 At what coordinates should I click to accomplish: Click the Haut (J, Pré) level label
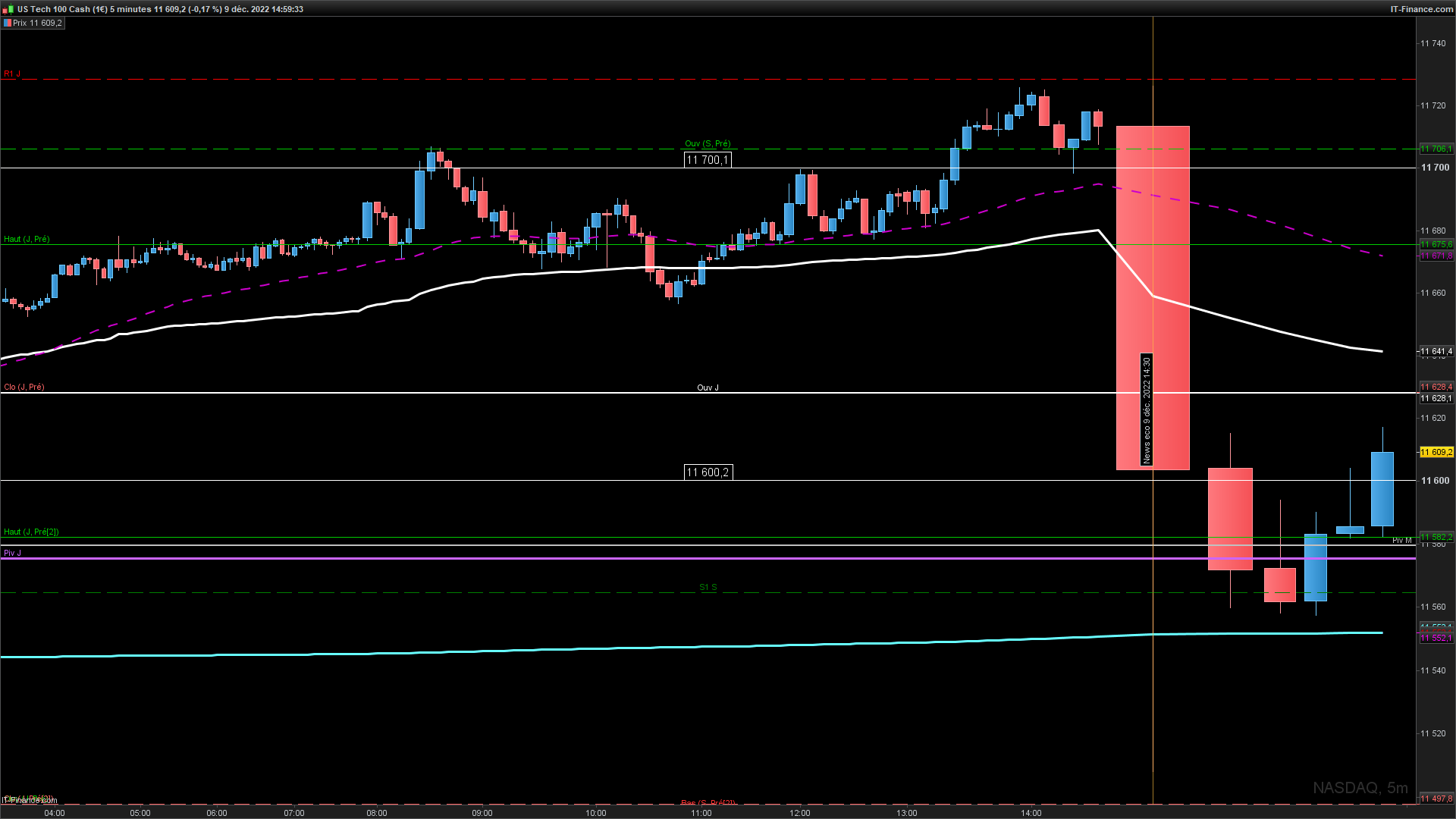(27, 239)
